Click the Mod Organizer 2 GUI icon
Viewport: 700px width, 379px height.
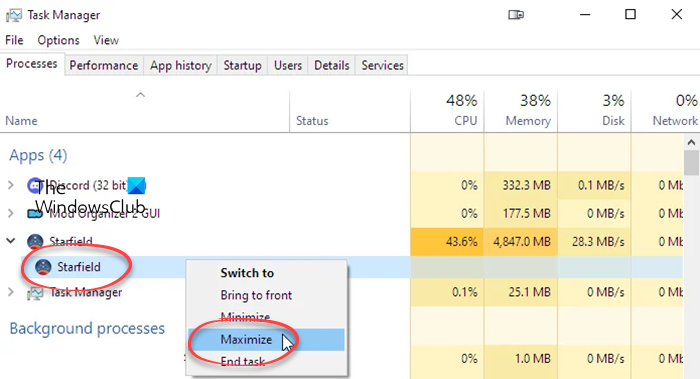coord(34,214)
